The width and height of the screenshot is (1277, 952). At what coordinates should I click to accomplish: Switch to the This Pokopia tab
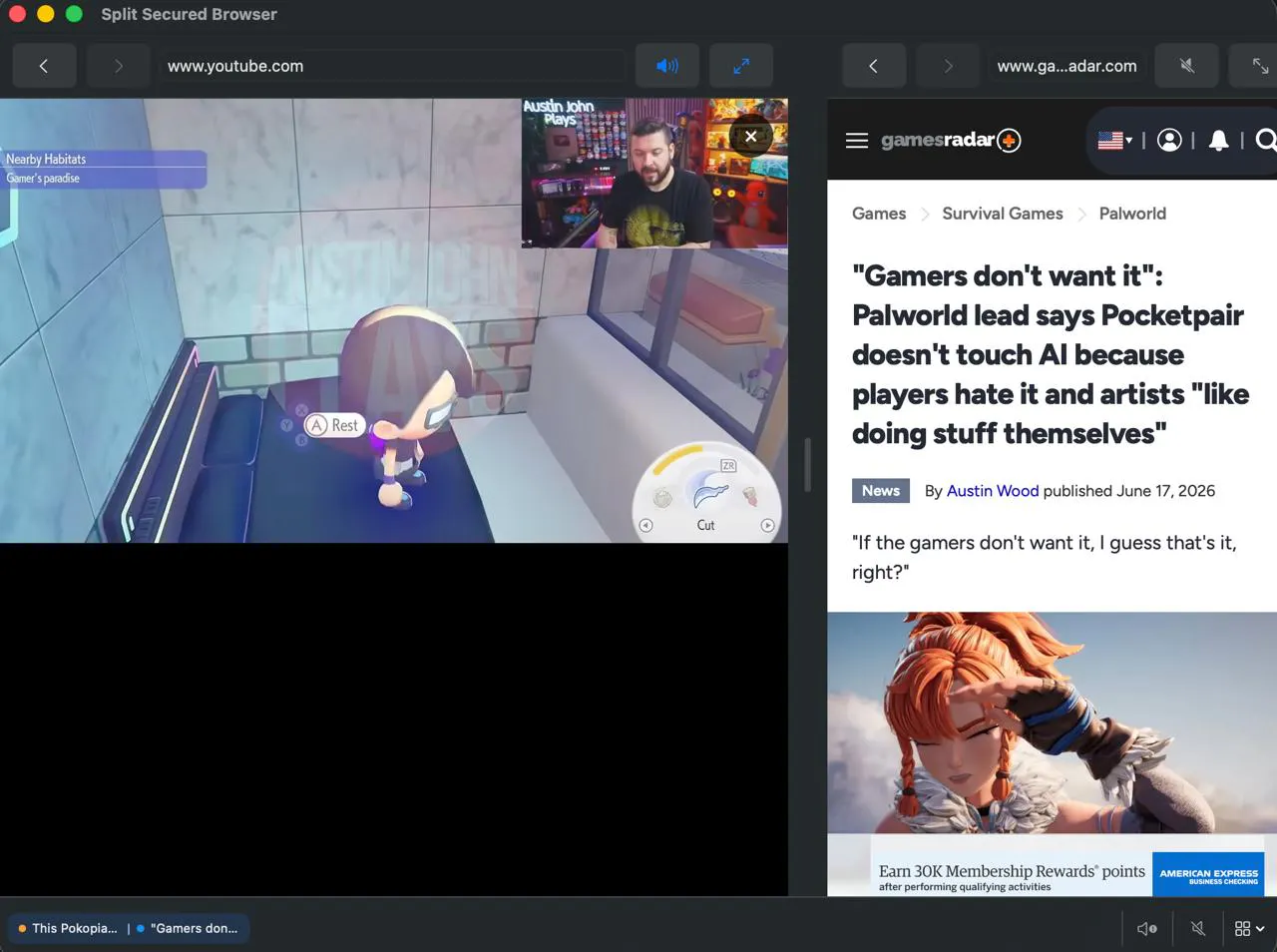click(67, 928)
